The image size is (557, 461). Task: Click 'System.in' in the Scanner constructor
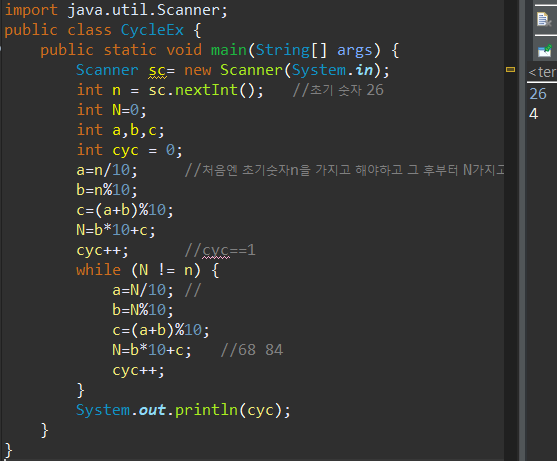pos(332,70)
